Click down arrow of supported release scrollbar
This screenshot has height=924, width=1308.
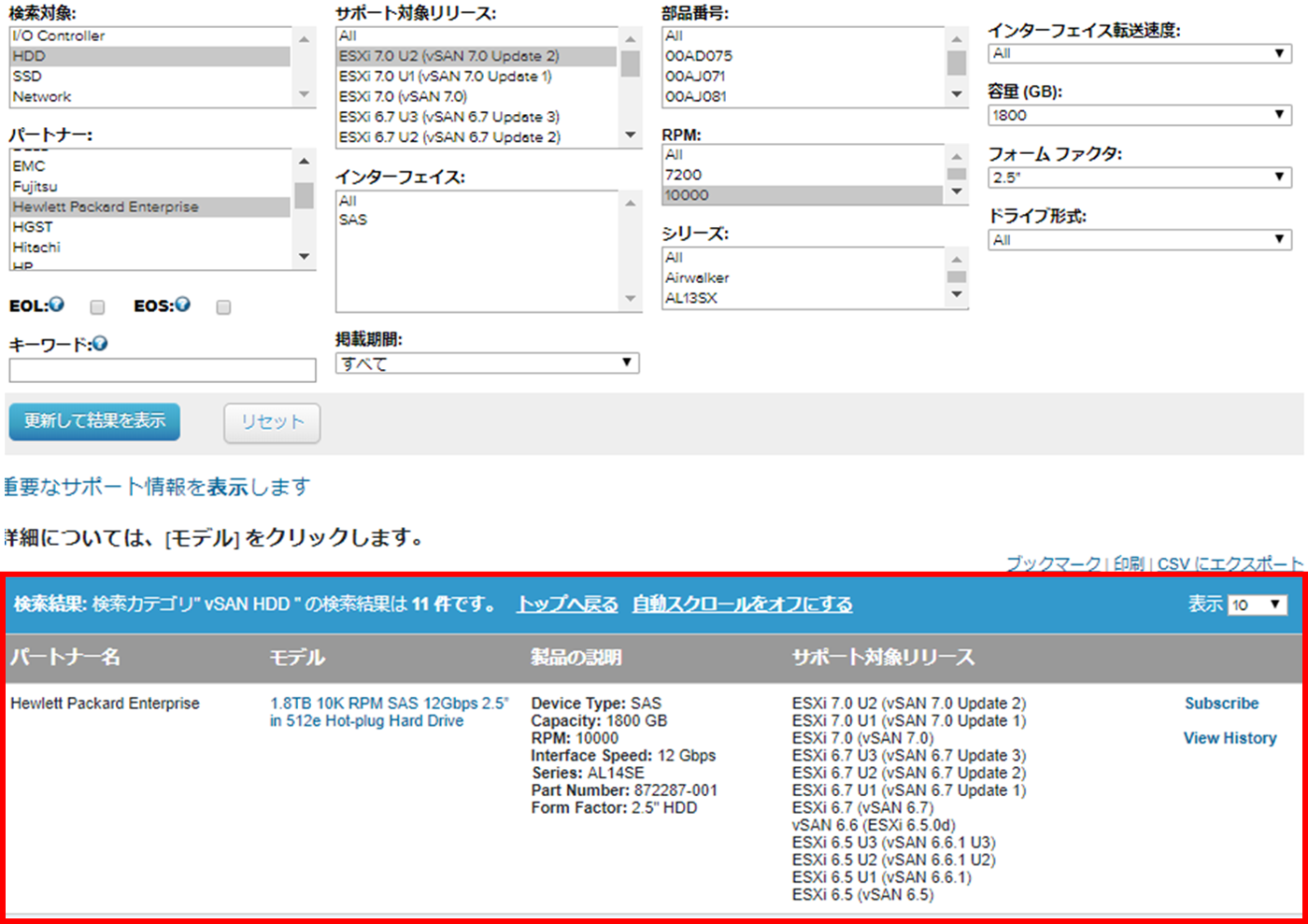631,135
